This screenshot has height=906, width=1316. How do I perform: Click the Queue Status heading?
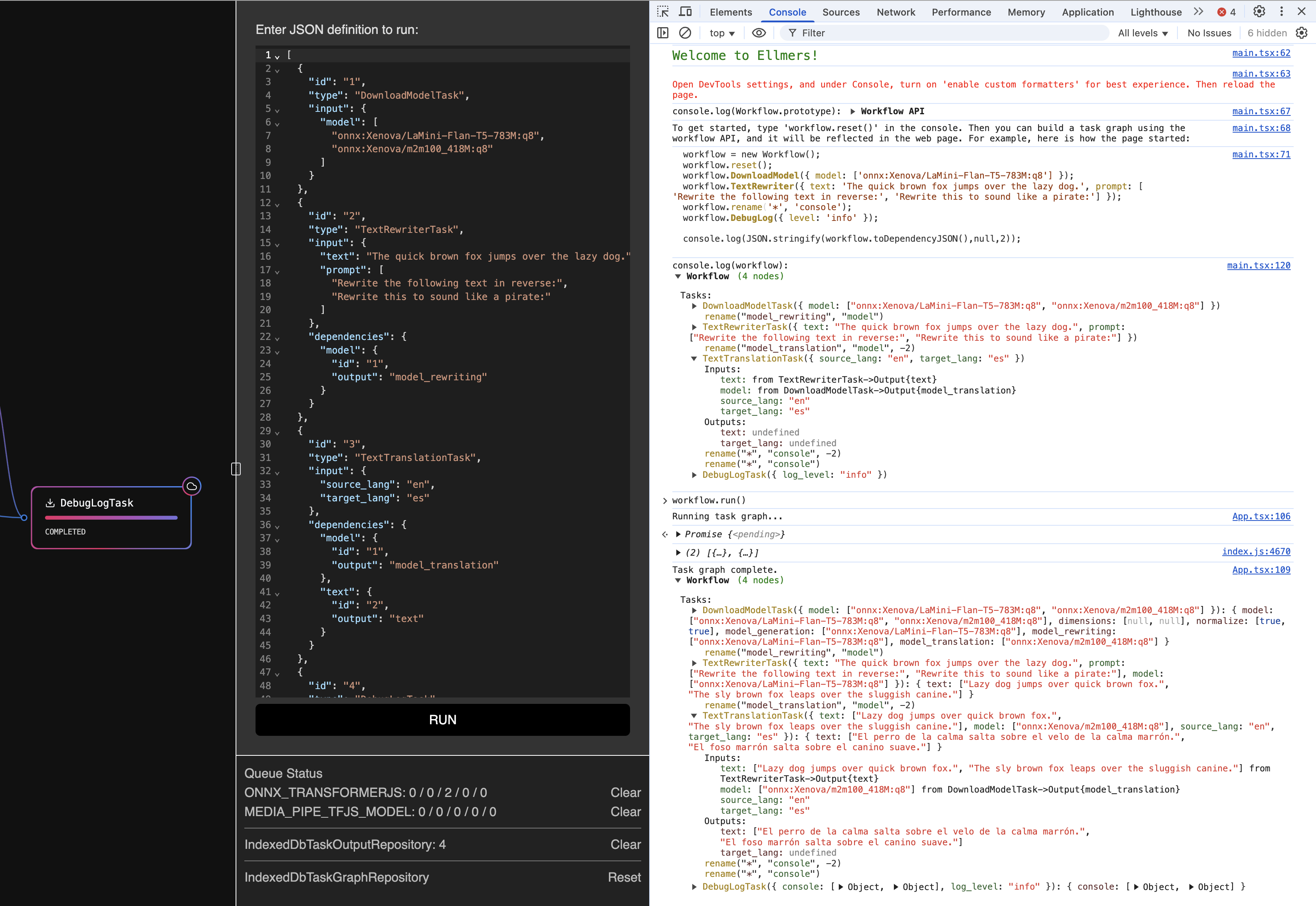(283, 773)
